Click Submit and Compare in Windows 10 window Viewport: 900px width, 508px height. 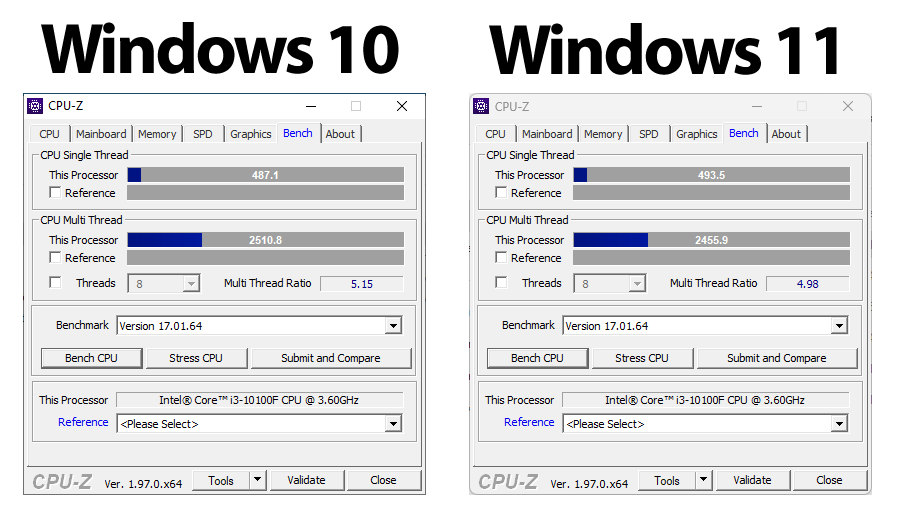(331, 358)
